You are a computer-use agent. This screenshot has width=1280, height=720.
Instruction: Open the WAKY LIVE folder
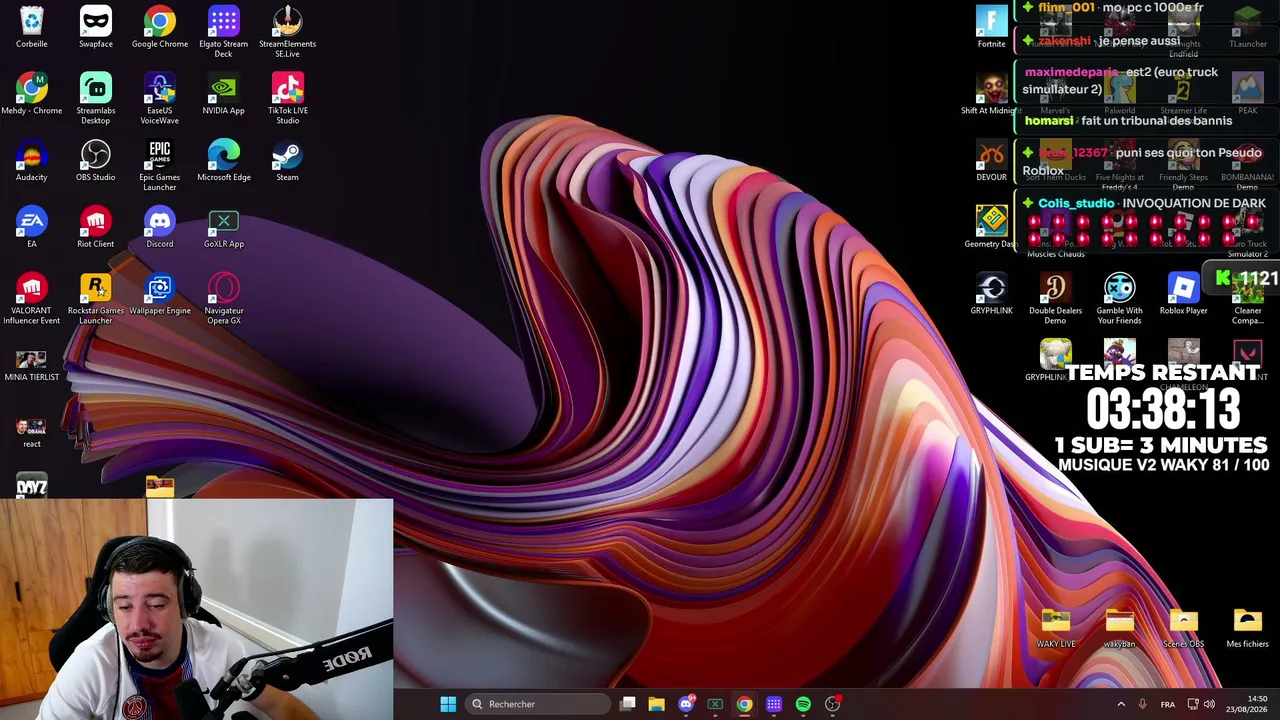tap(1055, 628)
